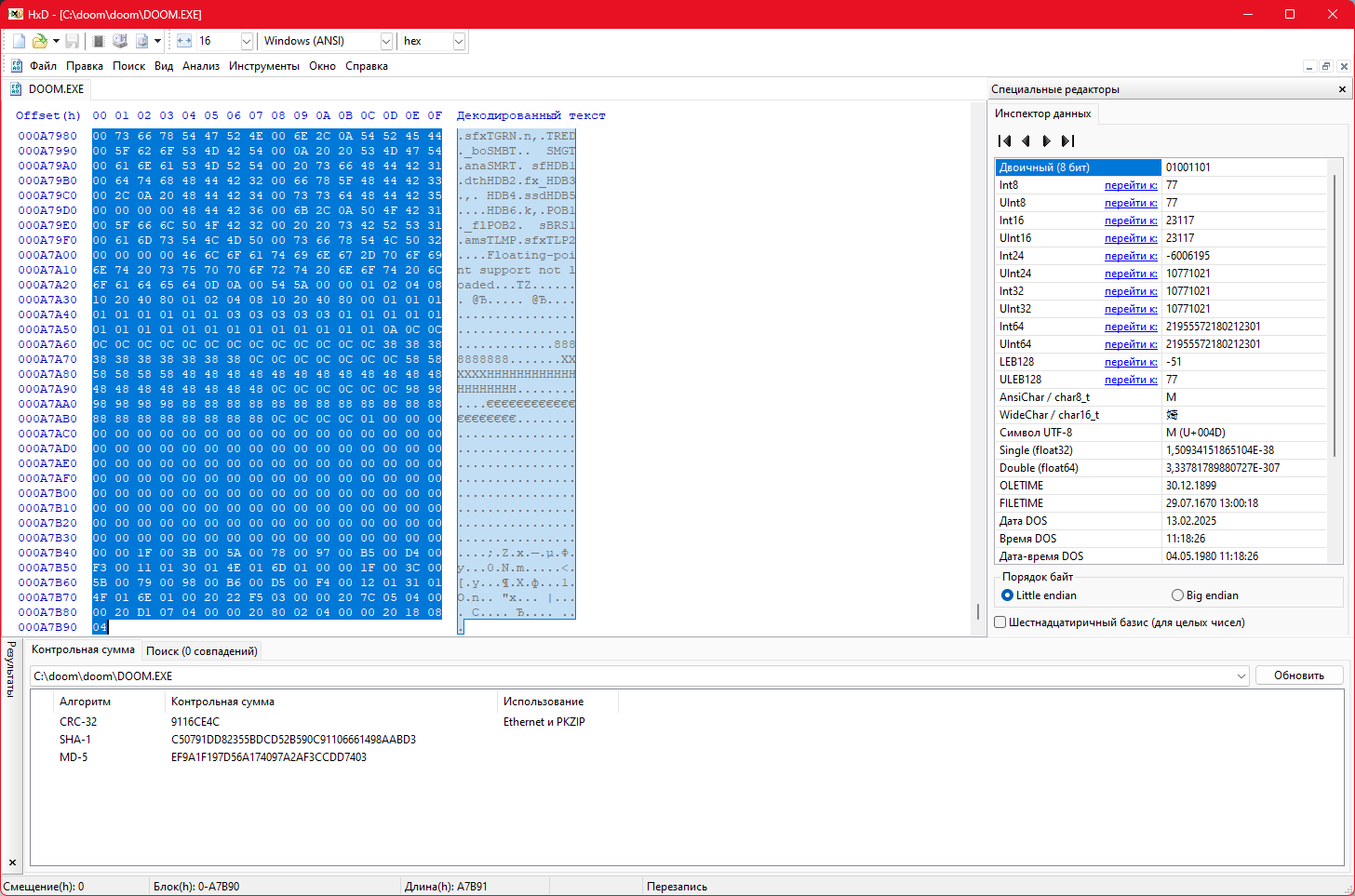Screen dimensions: 1355x896
Task: Select Big endian byte order
Action: pyautogui.click(x=1205, y=595)
